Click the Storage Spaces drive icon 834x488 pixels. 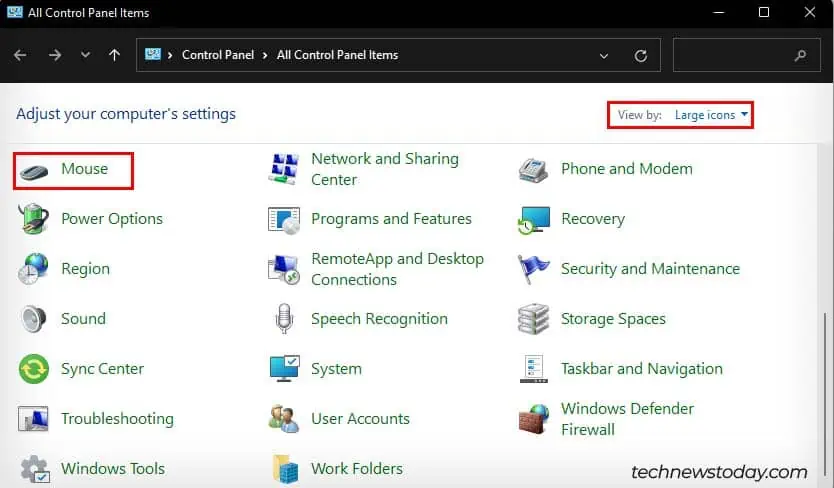[533, 319]
